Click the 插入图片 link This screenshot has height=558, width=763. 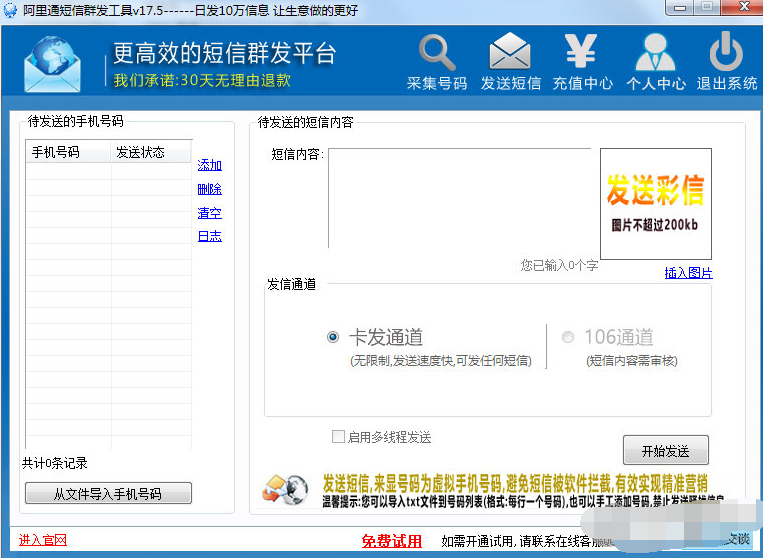pyautogui.click(x=688, y=273)
